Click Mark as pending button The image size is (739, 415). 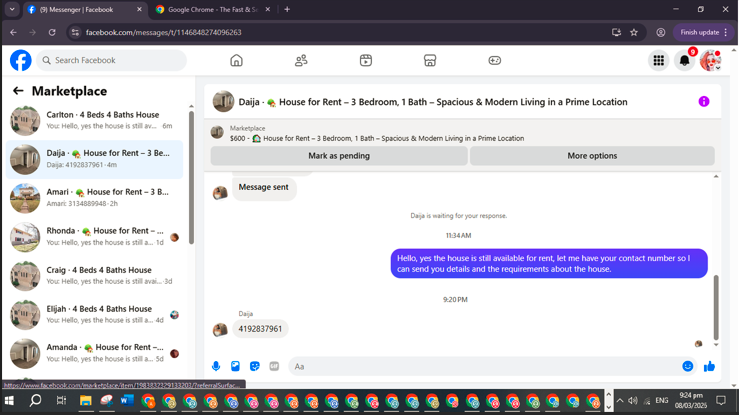pos(339,155)
